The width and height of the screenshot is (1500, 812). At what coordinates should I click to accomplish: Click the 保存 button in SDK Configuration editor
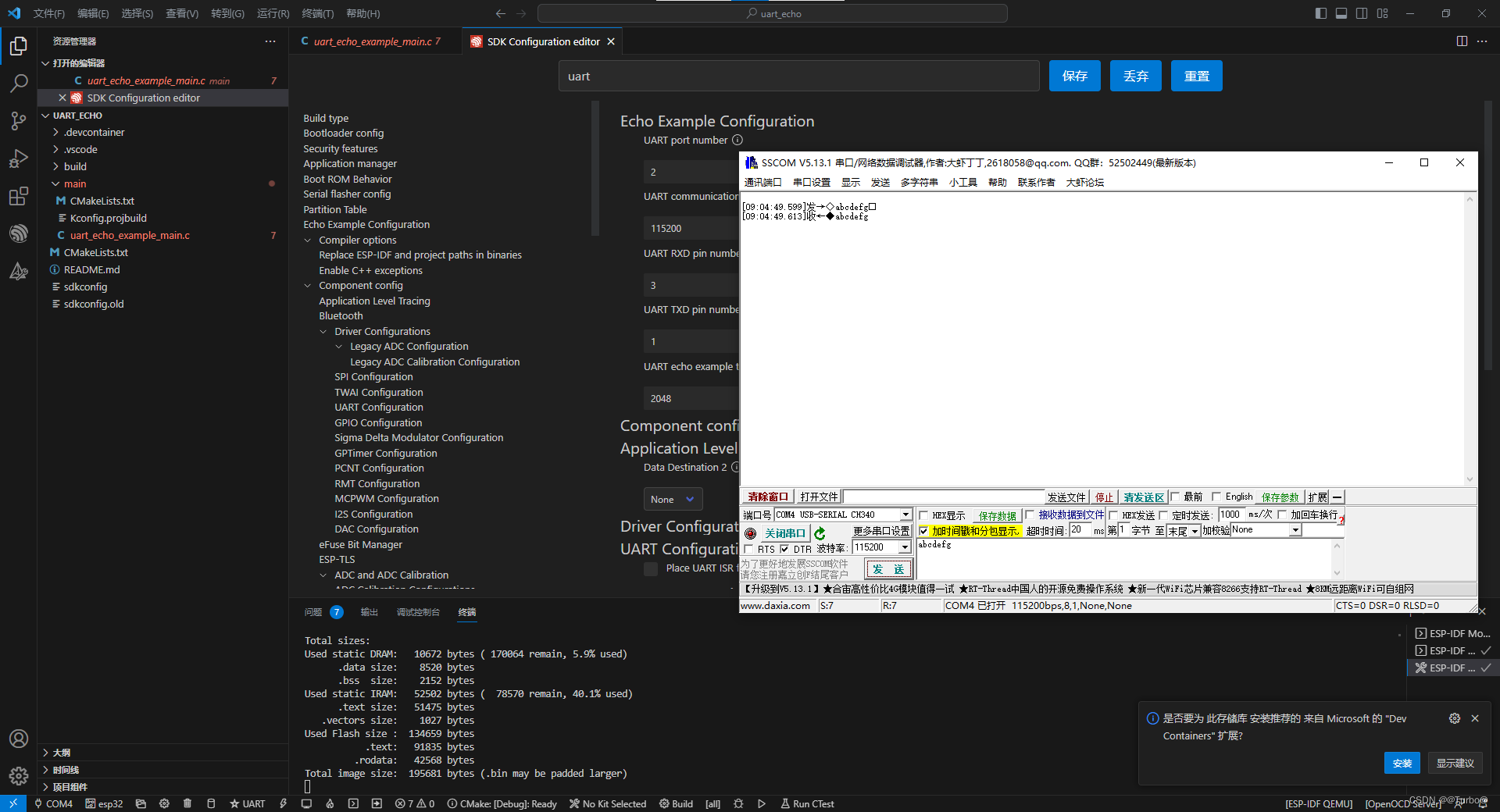click(1074, 76)
